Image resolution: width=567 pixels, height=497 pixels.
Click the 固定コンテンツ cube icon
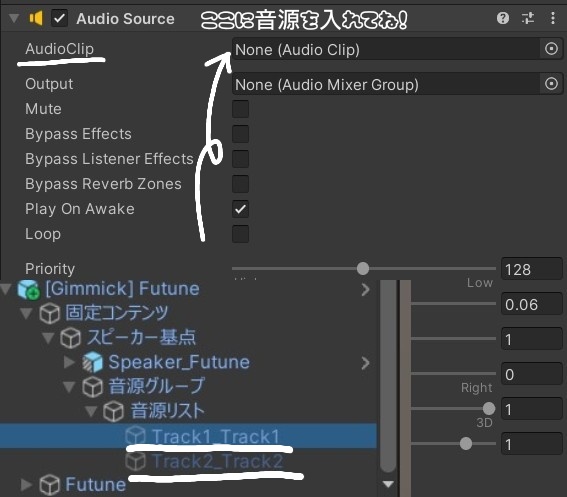pos(50,314)
